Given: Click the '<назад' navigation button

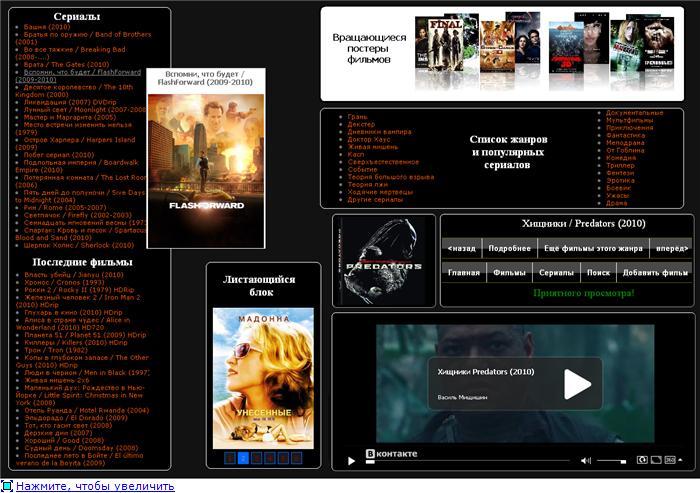Looking at the screenshot, I should pyautogui.click(x=462, y=248).
